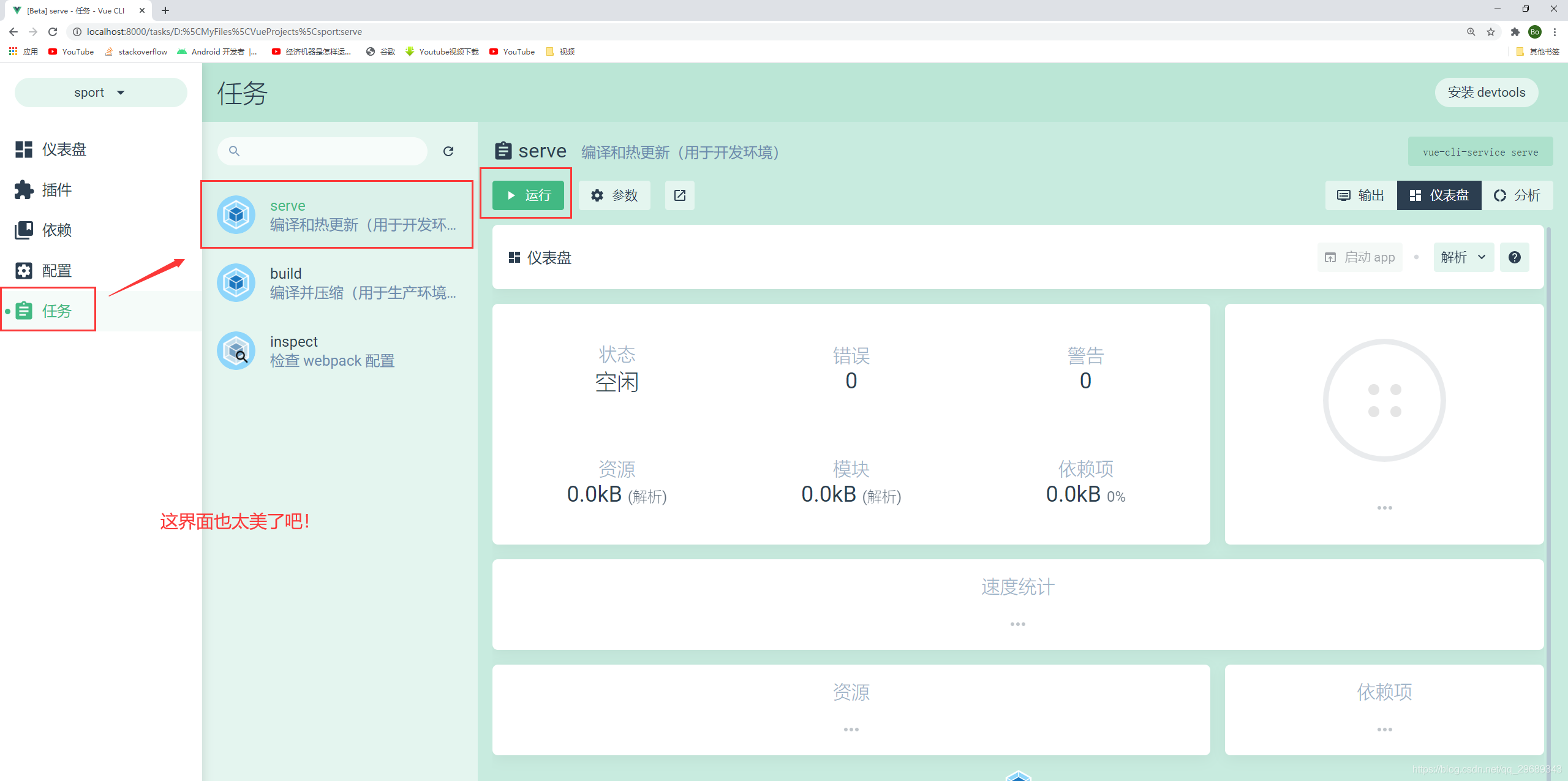Screen dimensions: 1568x781
Task: Click 安装 devtools button
Action: click(1486, 92)
